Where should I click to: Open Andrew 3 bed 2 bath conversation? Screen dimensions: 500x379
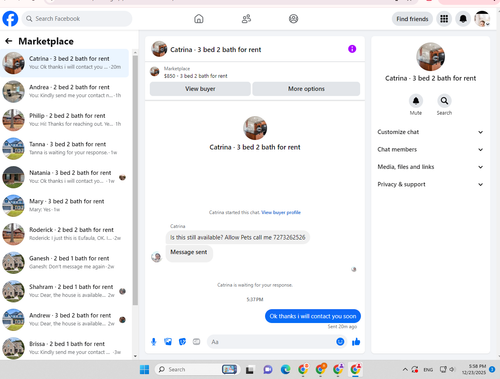[x=65, y=319]
